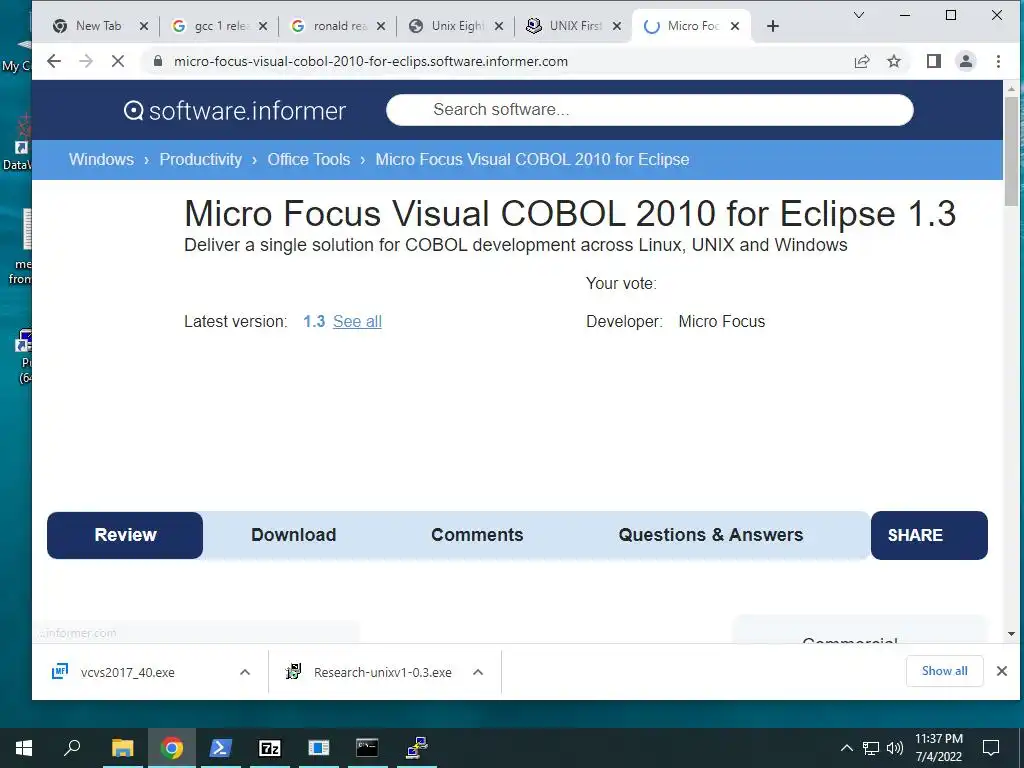Viewport: 1024px width, 768px height.
Task: Click the scrollbar down arrow
Action: pos(1011,633)
